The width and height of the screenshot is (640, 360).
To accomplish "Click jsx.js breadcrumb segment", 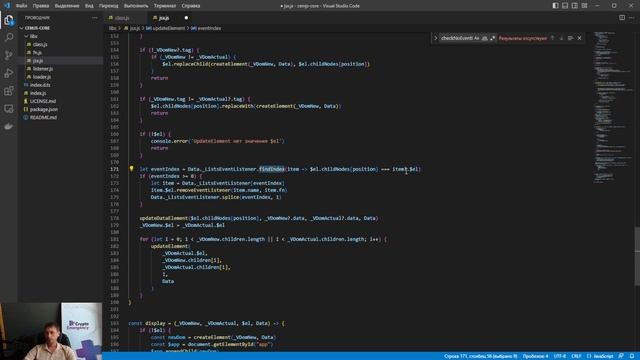I will point(135,28).
